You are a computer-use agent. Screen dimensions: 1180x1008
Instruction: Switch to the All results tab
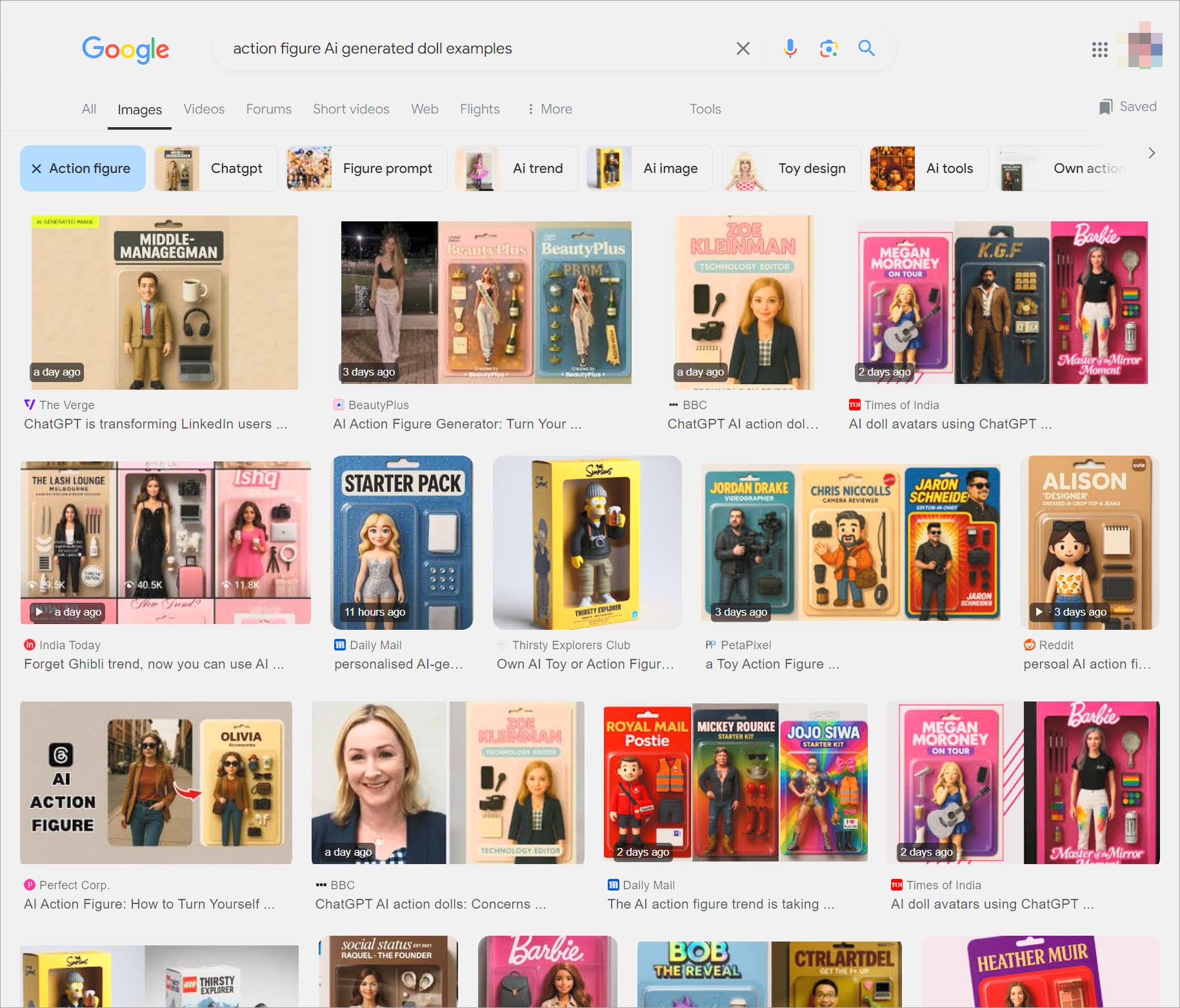89,109
